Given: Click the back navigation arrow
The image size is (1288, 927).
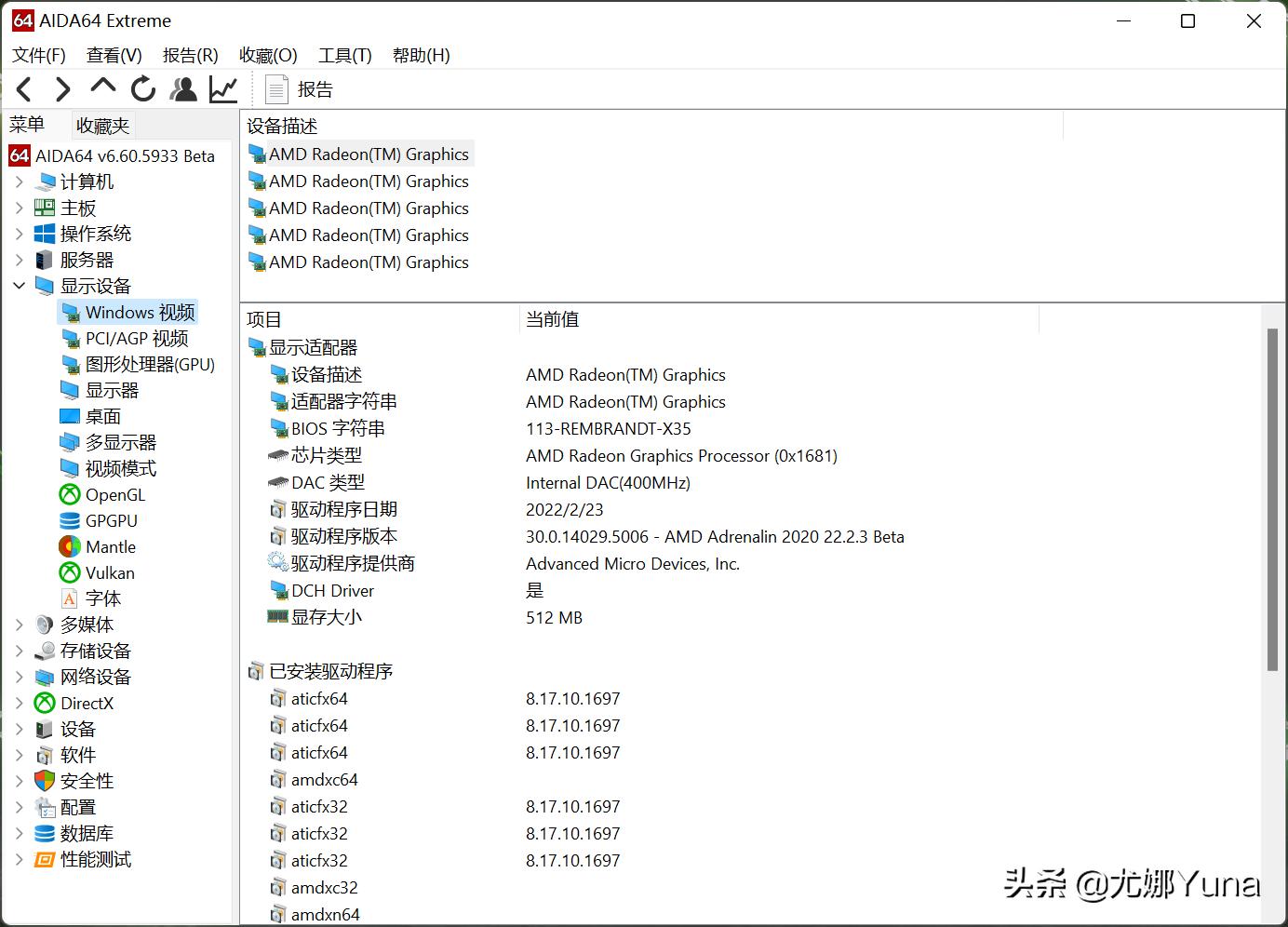Looking at the screenshot, I should pos(23,88).
